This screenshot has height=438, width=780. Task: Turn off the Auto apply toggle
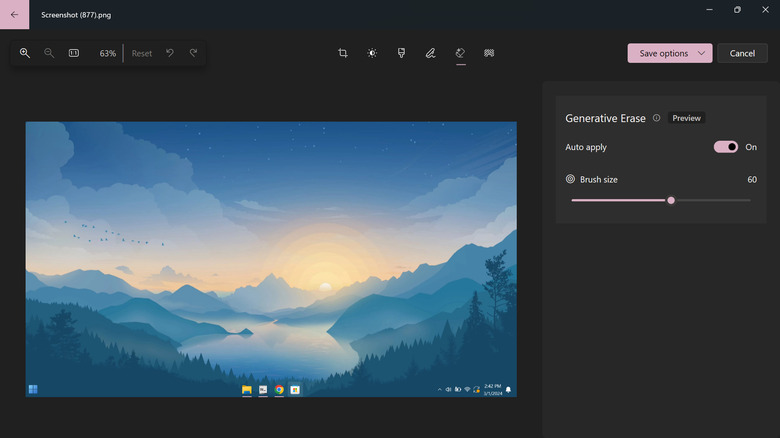tap(725, 147)
